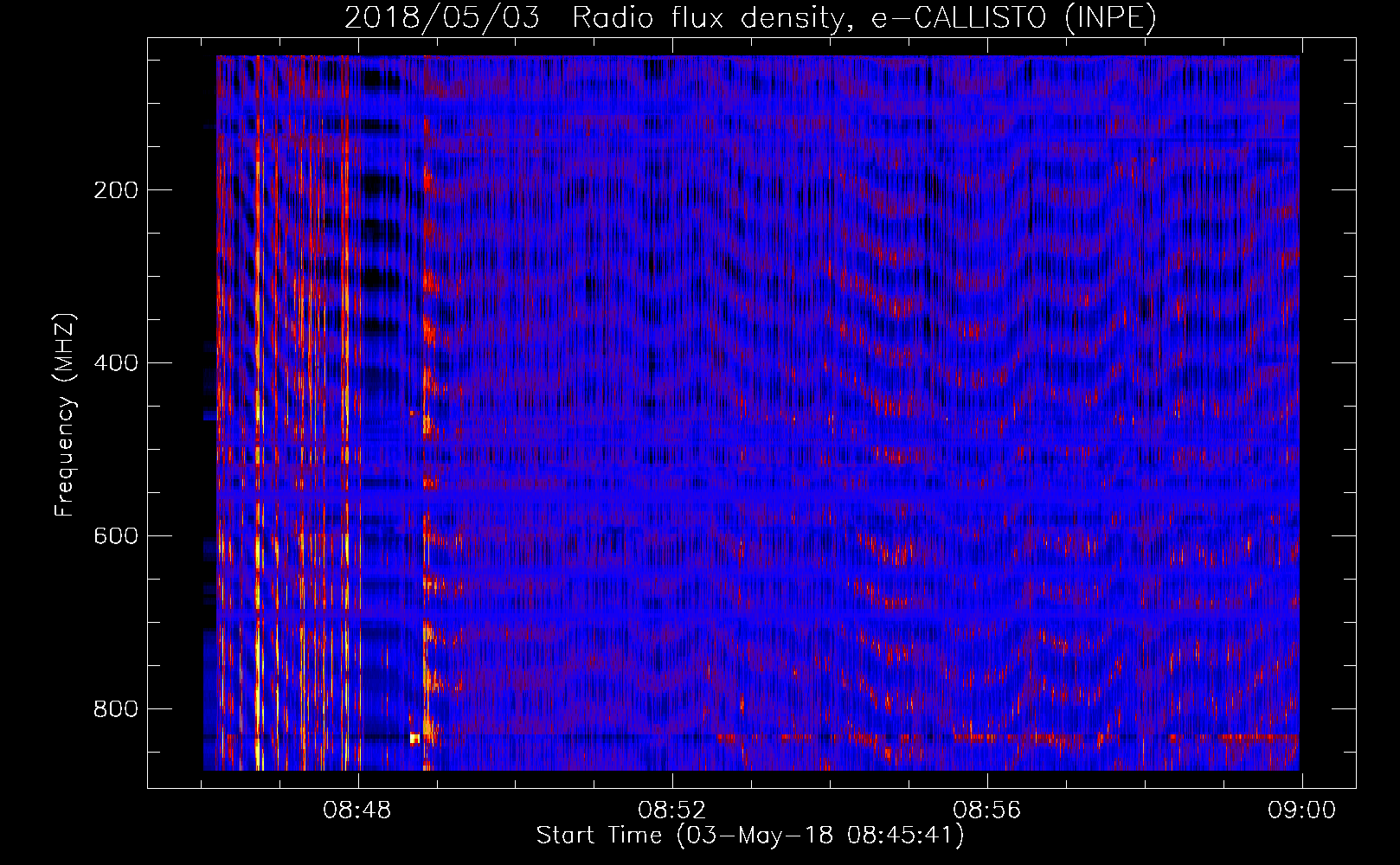The image size is (1400, 865).
Task: Click the 800 frequency tick label
Action: click(x=115, y=709)
